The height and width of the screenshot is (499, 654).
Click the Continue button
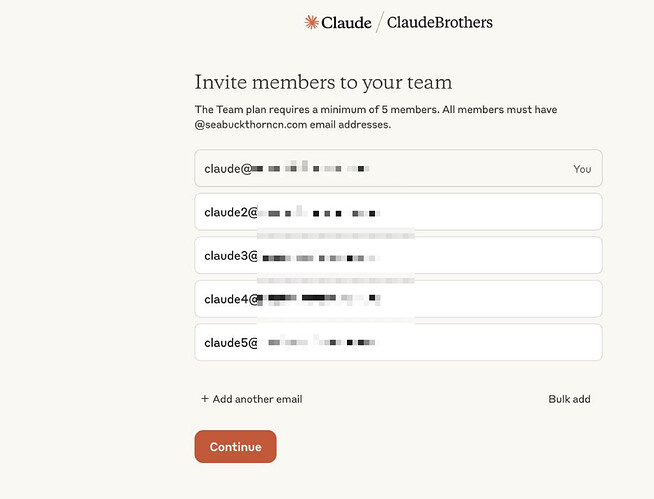[x=235, y=446]
